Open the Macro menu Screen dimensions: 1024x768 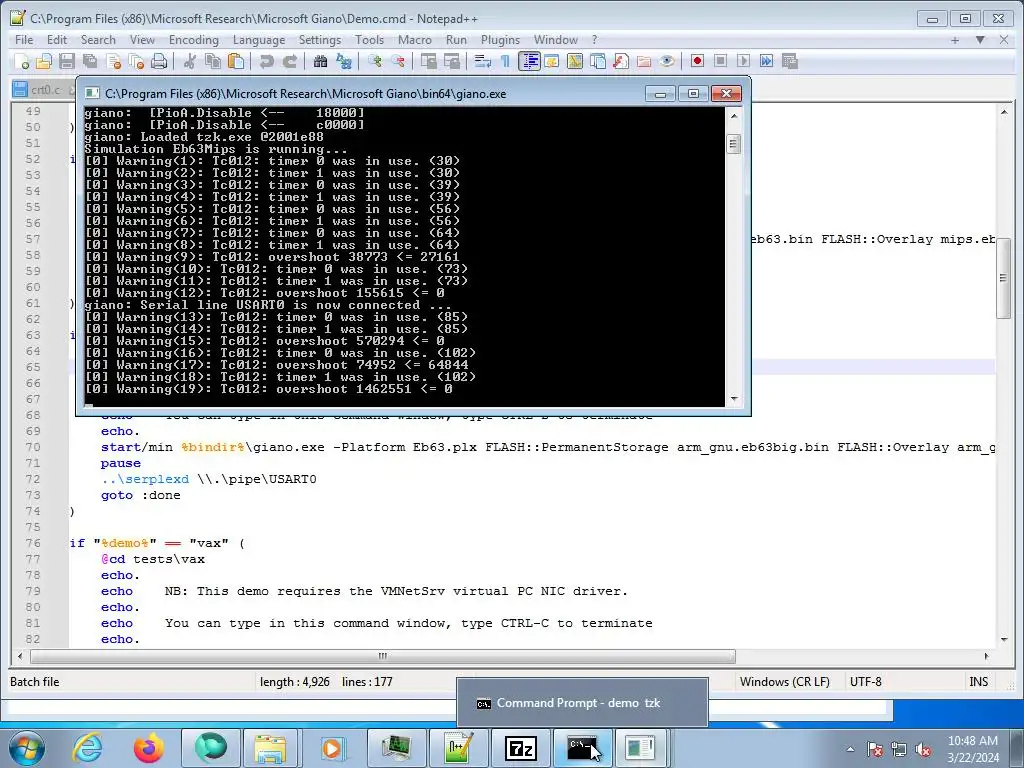click(x=415, y=40)
